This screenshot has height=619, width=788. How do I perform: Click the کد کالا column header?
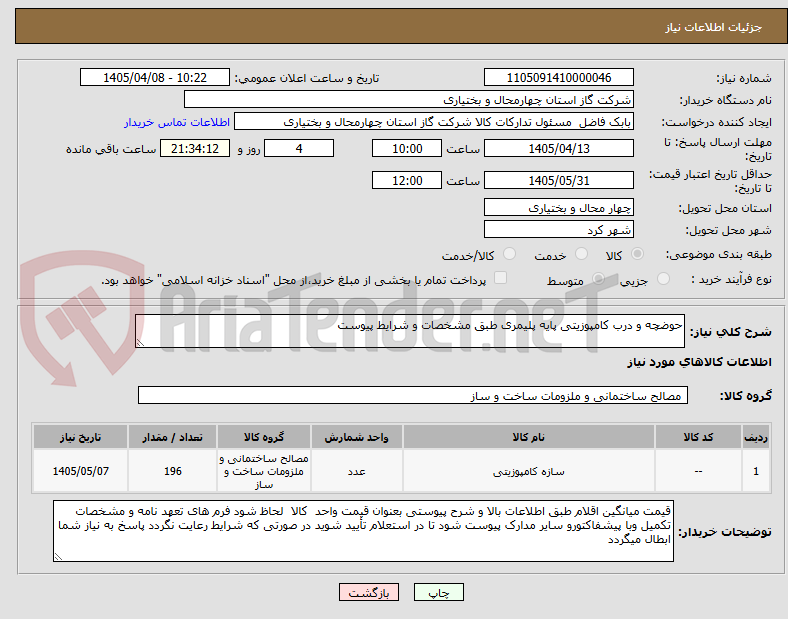tap(699, 437)
